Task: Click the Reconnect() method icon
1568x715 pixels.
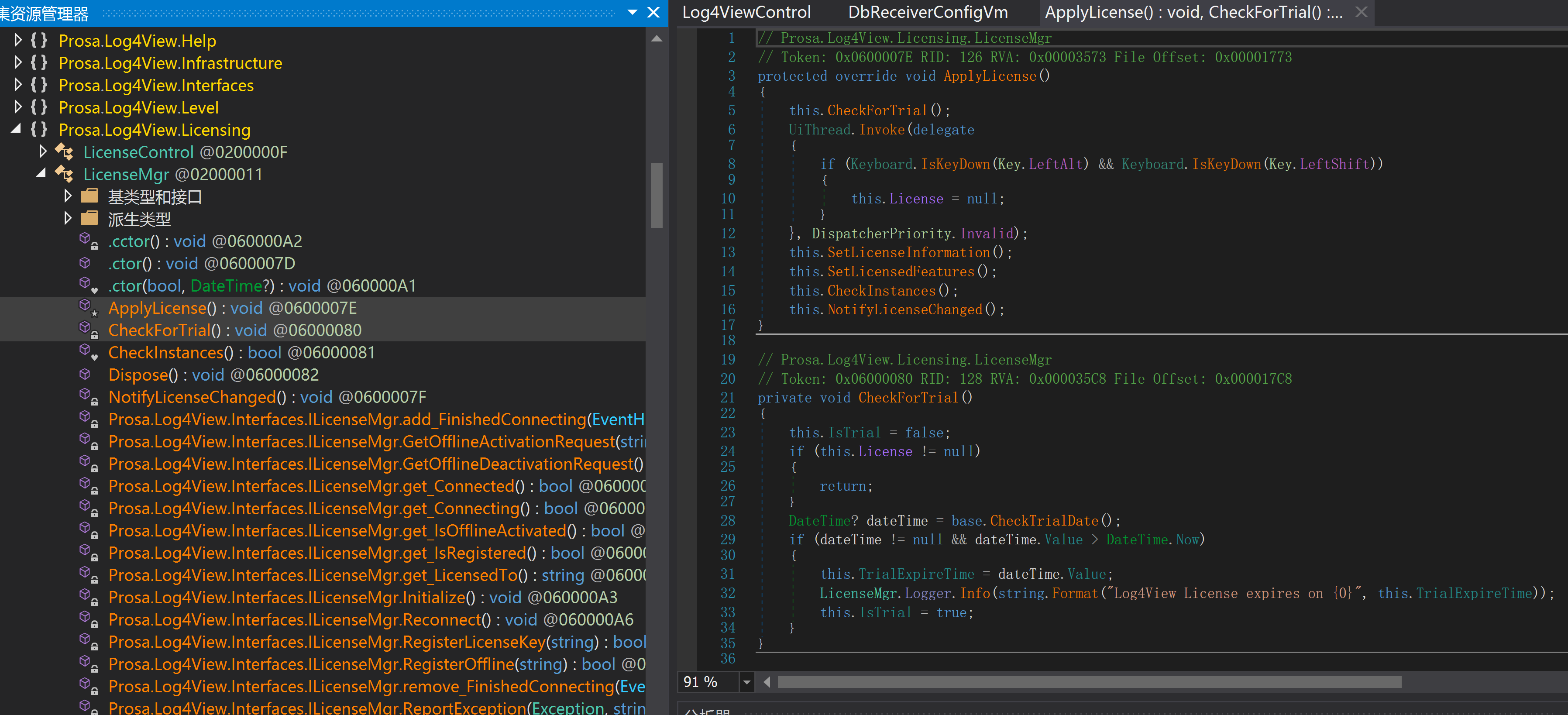Action: click(x=88, y=619)
